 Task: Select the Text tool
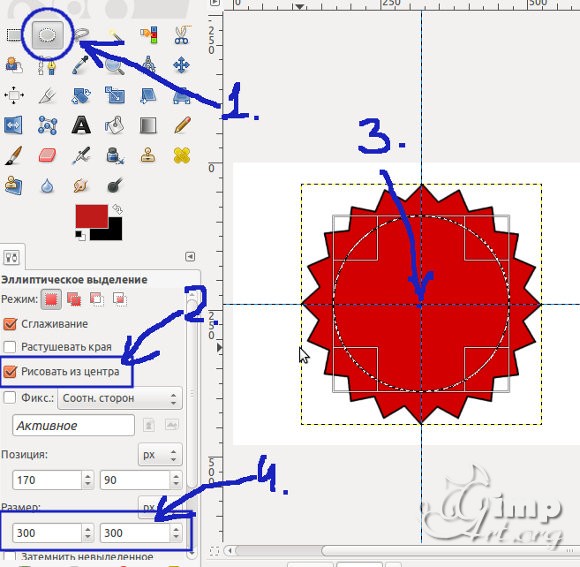tap(81, 125)
